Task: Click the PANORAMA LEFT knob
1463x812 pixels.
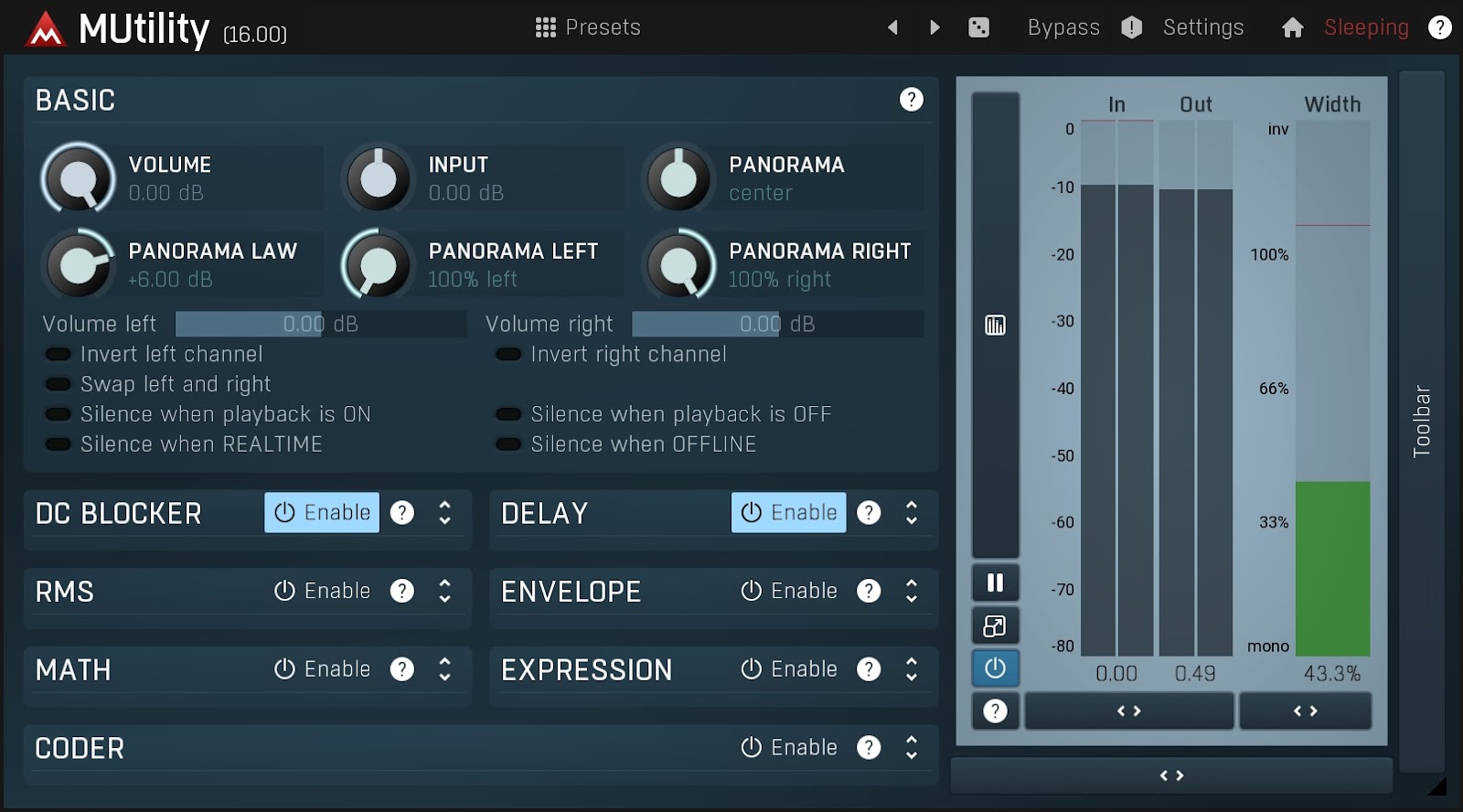Action: [378, 264]
